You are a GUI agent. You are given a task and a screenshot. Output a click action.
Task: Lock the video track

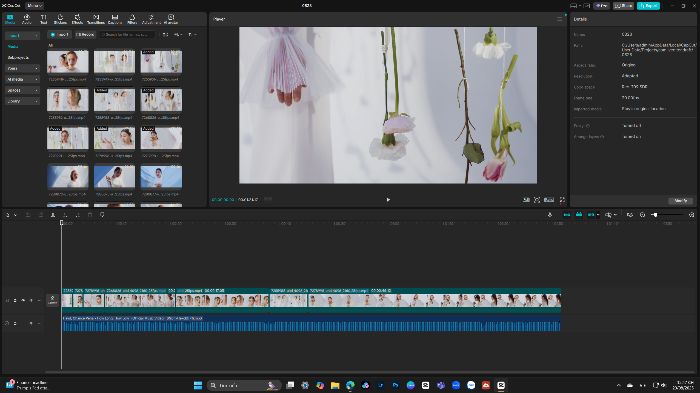(15, 301)
